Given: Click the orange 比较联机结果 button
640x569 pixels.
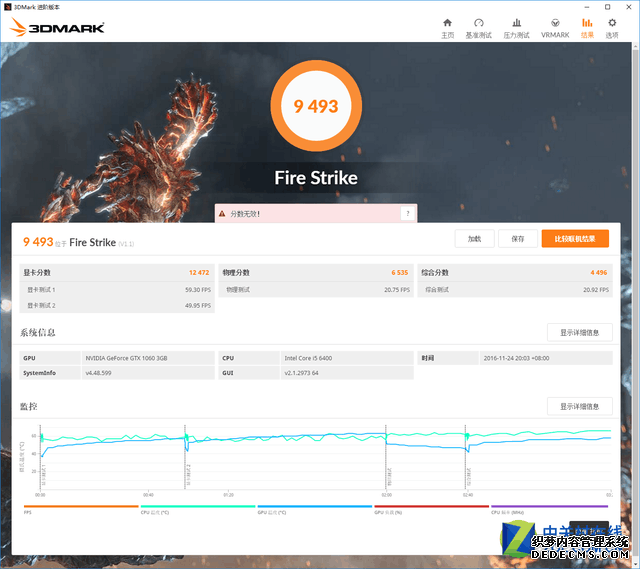Looking at the screenshot, I should tap(575, 239).
